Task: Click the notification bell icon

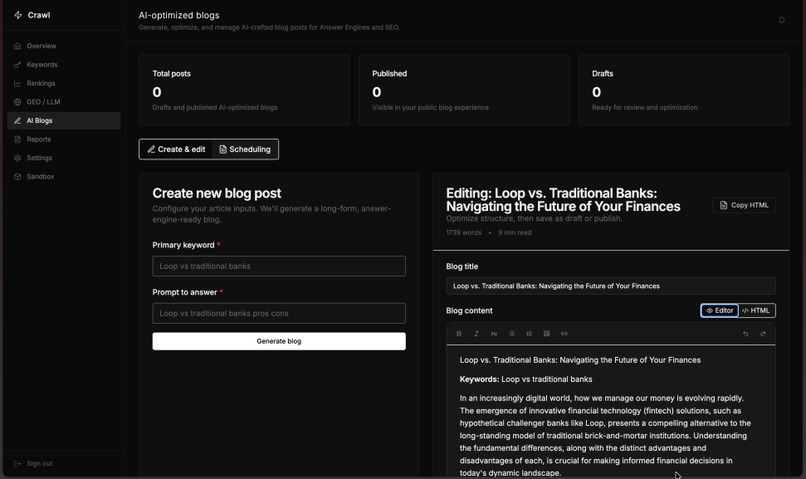Action: pos(781,20)
